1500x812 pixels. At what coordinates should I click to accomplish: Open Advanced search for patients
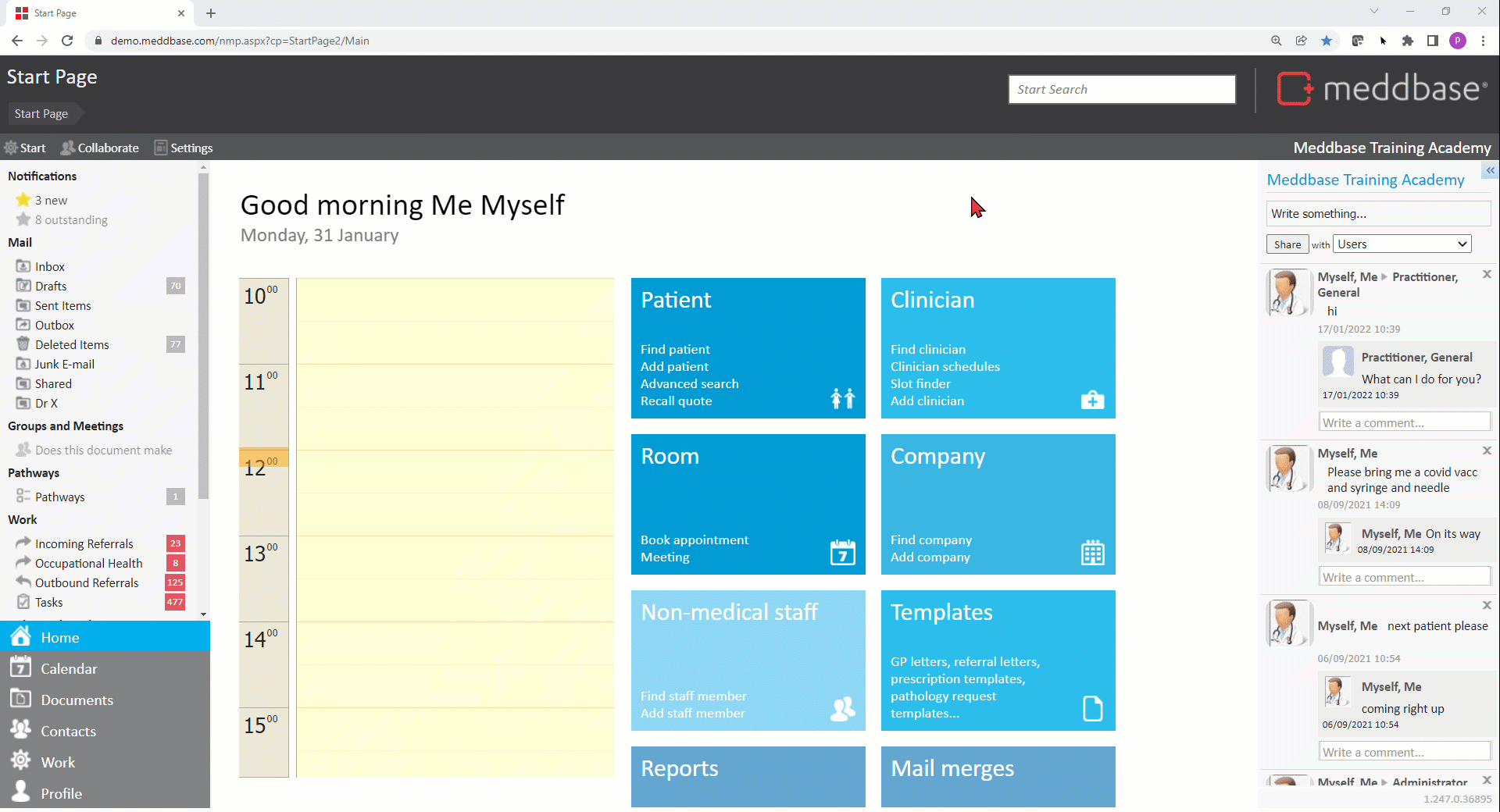point(689,383)
